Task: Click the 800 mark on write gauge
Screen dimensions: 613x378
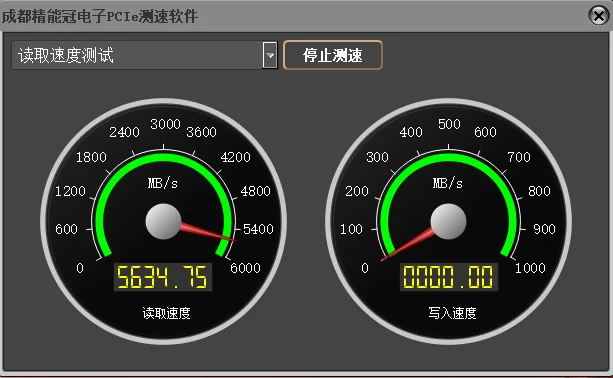Action: (539, 191)
